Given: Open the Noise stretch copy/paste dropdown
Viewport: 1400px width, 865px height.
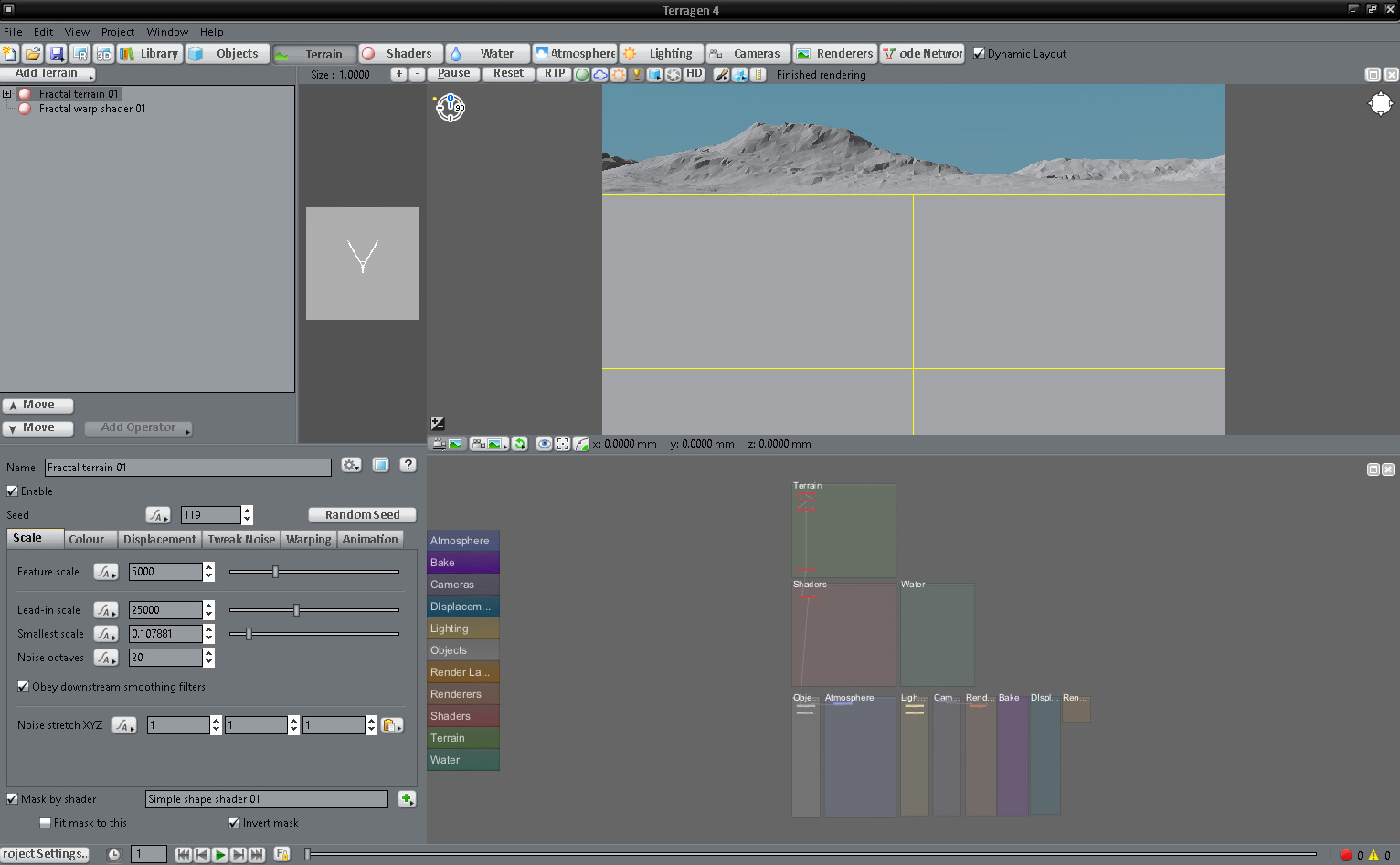Looking at the screenshot, I should click(x=392, y=725).
